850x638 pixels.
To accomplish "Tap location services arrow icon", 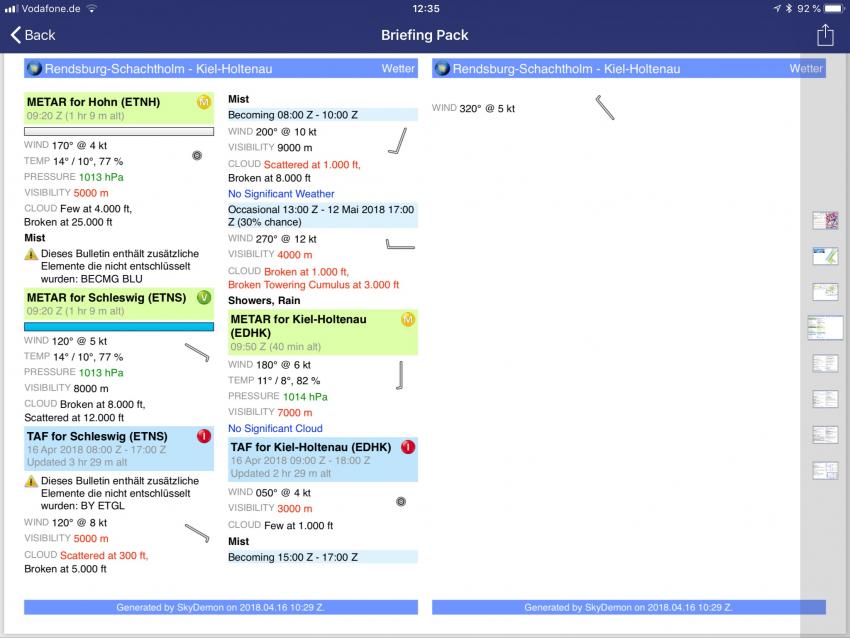I will pyautogui.click(x=777, y=8).
